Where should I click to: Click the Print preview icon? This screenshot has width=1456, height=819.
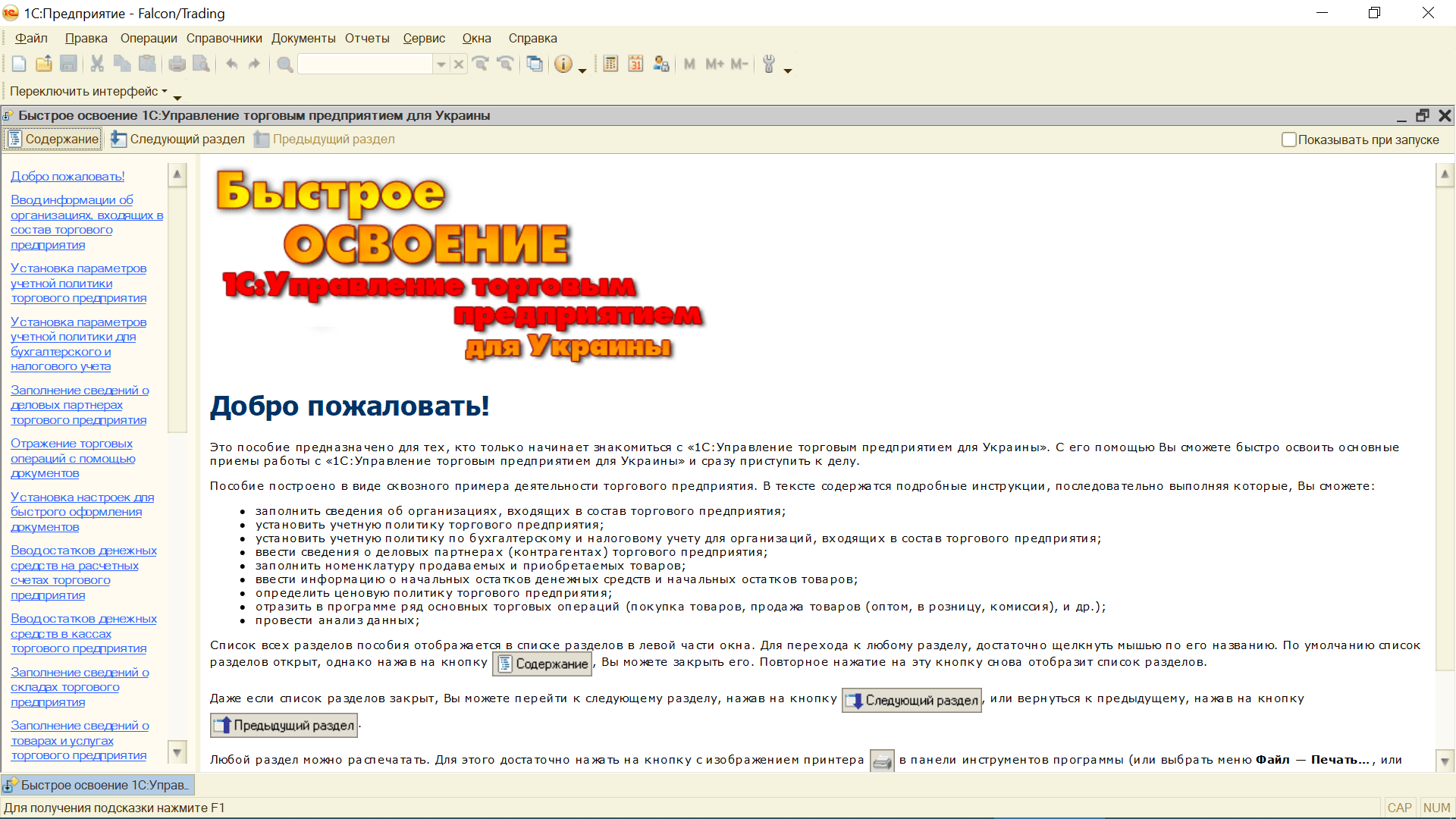(x=201, y=64)
